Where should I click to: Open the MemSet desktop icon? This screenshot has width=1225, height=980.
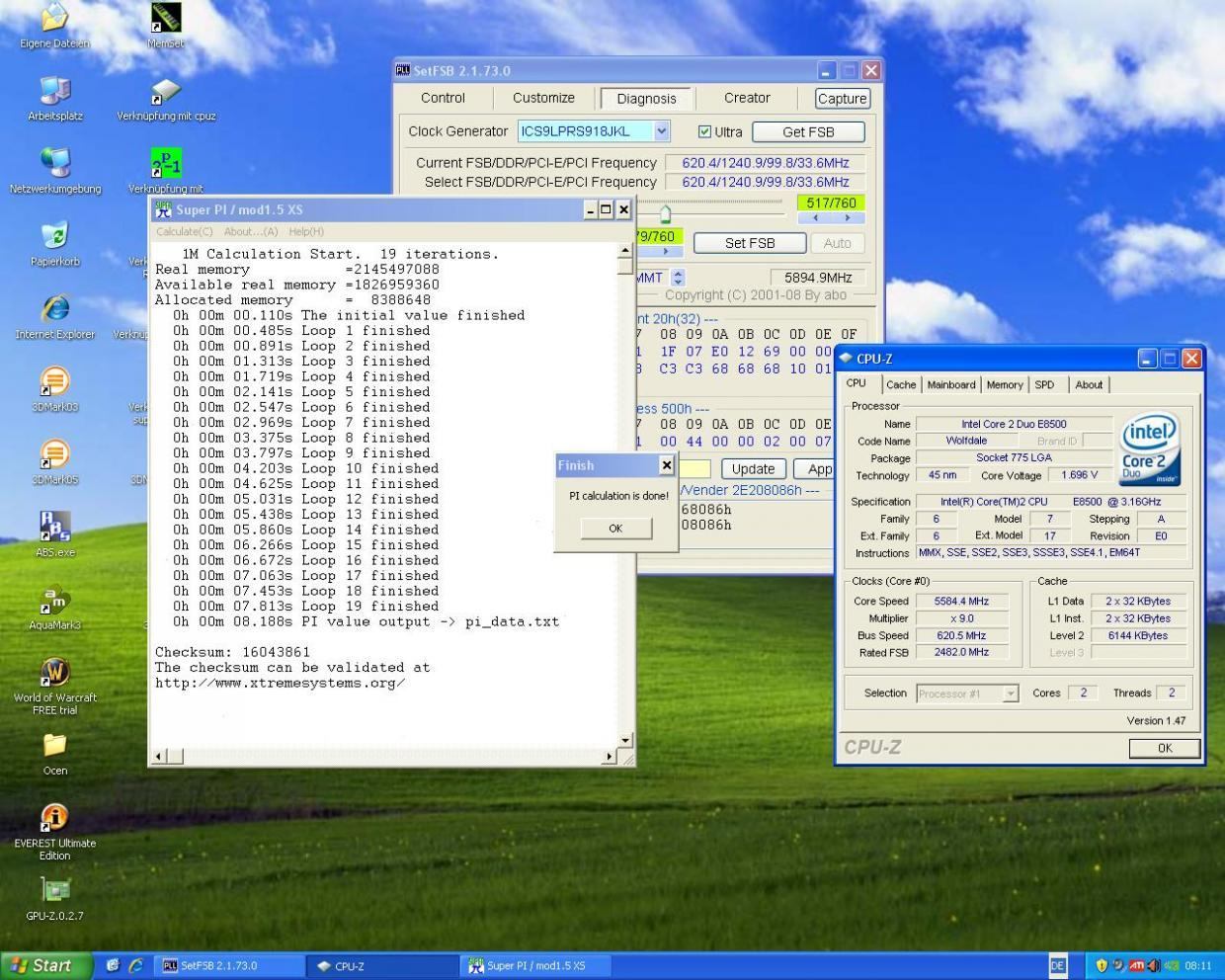[166, 19]
